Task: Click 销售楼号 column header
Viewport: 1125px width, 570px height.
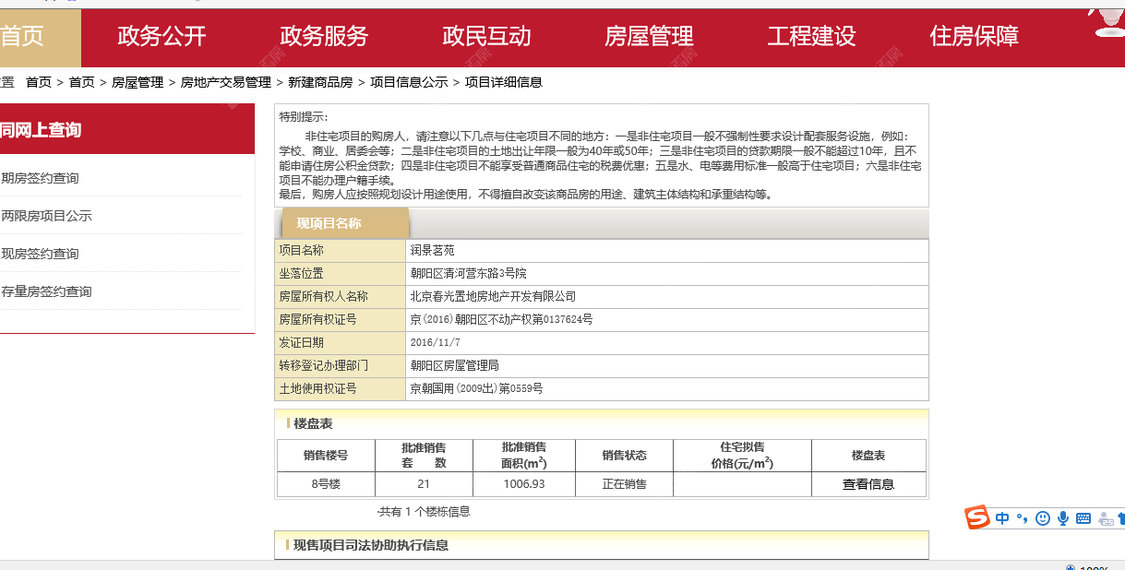Action: pos(326,455)
